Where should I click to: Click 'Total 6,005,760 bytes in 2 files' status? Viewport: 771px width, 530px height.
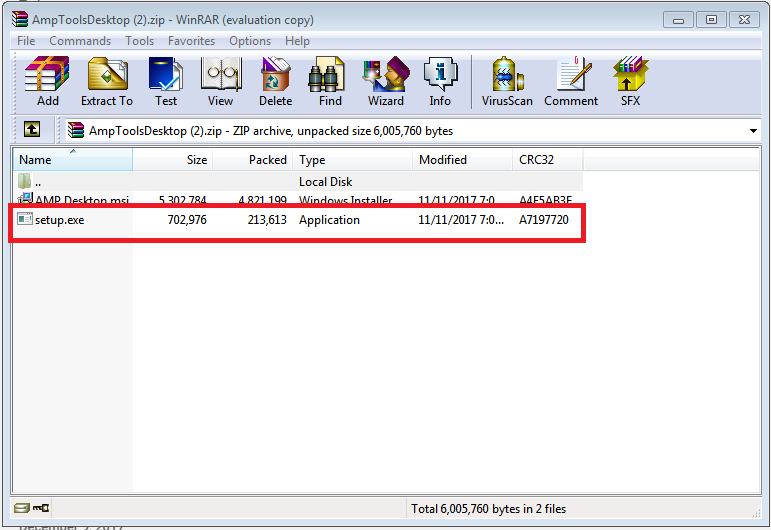488,508
